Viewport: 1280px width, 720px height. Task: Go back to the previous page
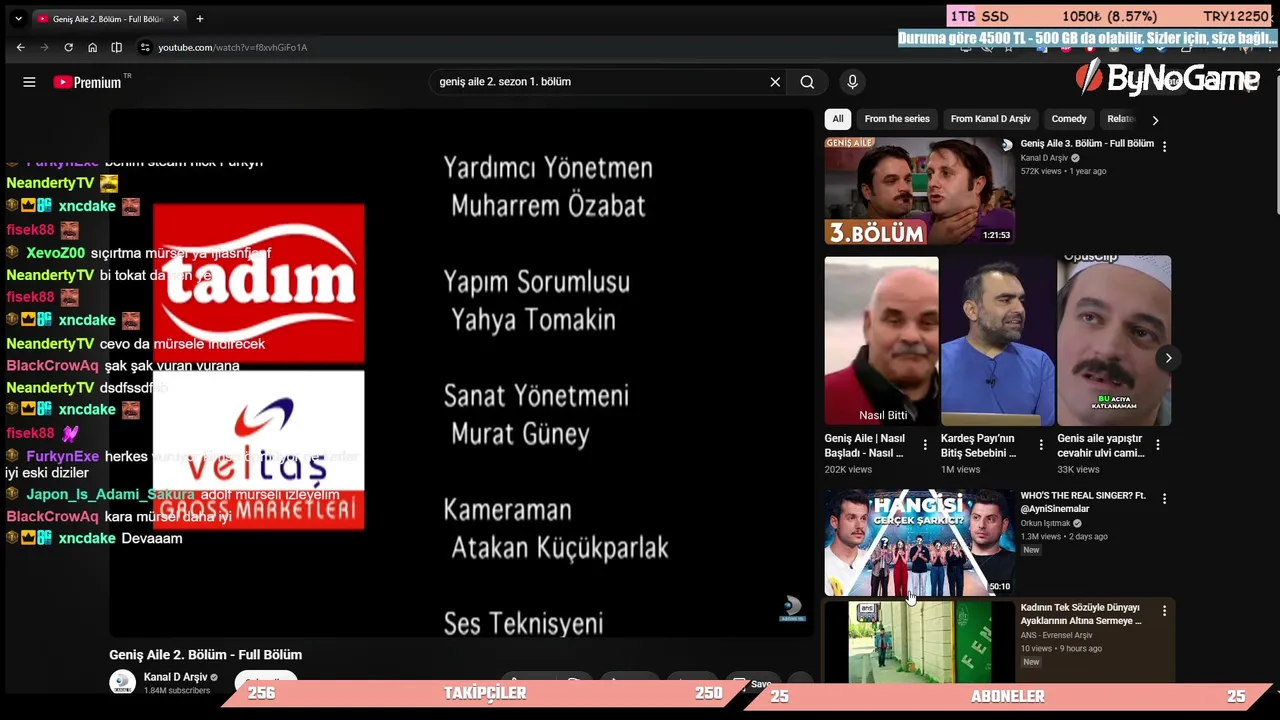[20, 47]
